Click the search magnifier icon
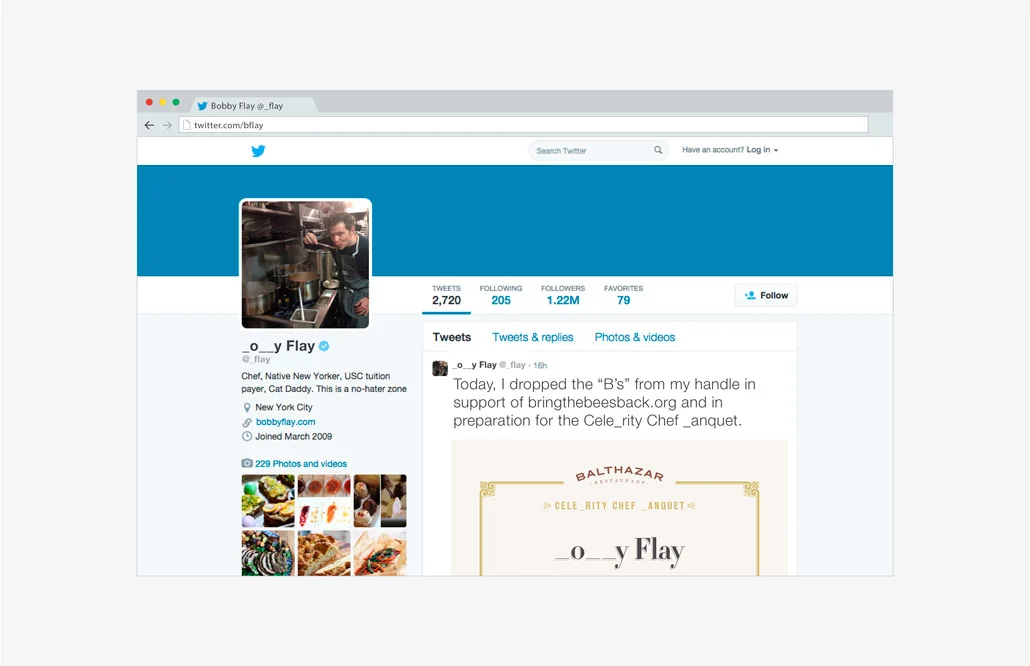 (x=658, y=150)
